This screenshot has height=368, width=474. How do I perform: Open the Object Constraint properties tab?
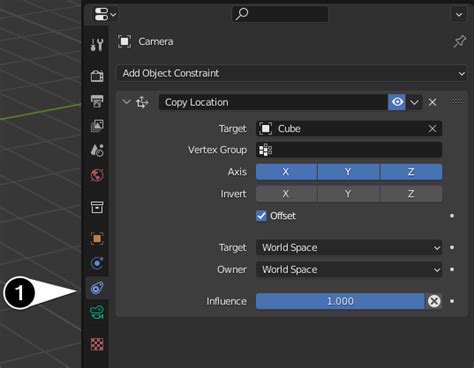pos(97,288)
